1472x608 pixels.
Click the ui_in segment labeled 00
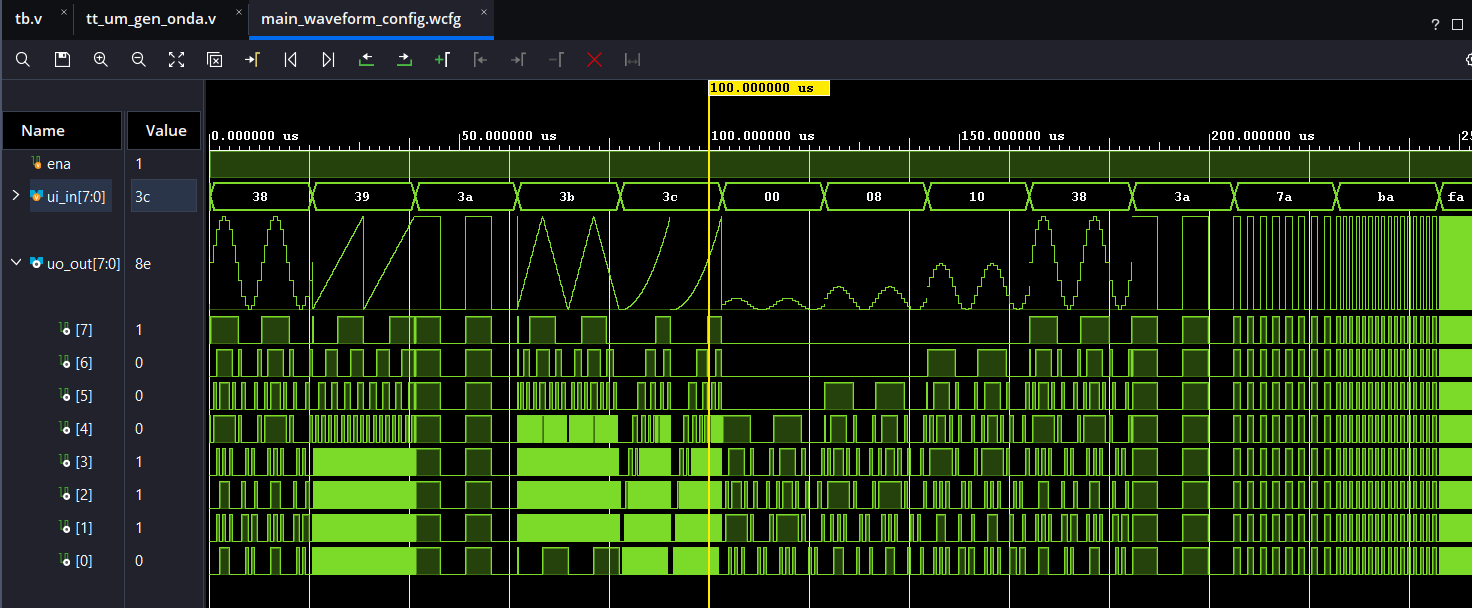(772, 197)
